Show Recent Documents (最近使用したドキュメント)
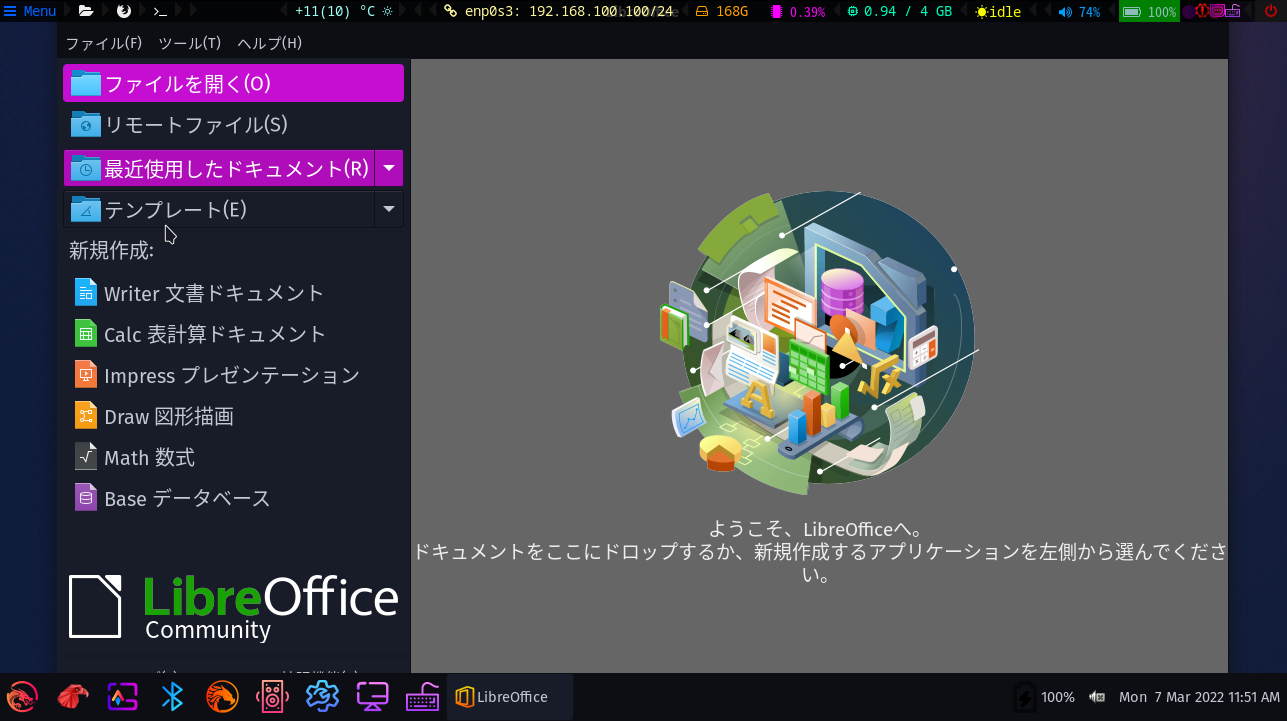This screenshot has width=1287, height=721. [x=218, y=168]
